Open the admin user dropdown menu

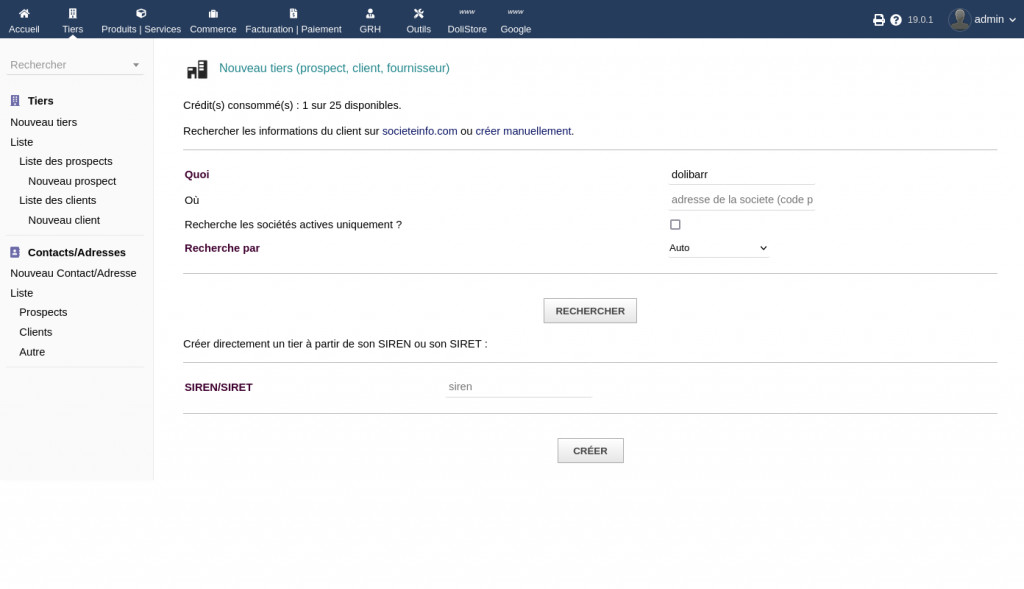[975, 19]
